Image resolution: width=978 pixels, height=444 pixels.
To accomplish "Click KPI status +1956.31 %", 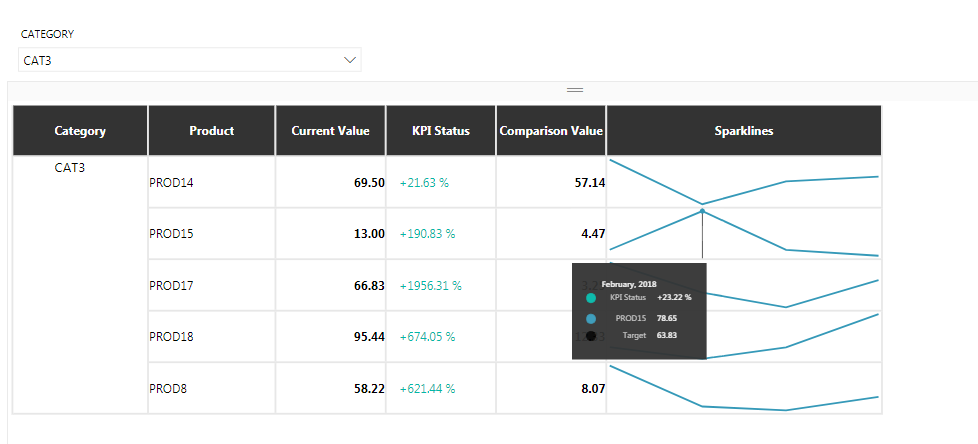I will click(x=430, y=286).
